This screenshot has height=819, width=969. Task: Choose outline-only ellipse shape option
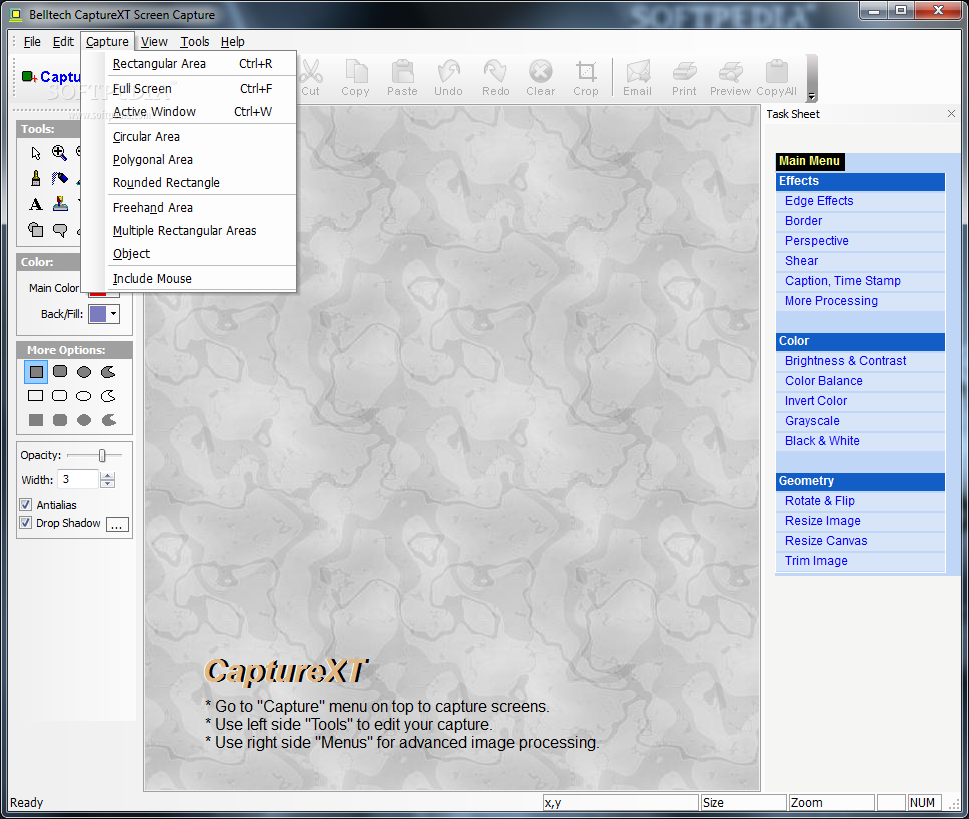84,396
